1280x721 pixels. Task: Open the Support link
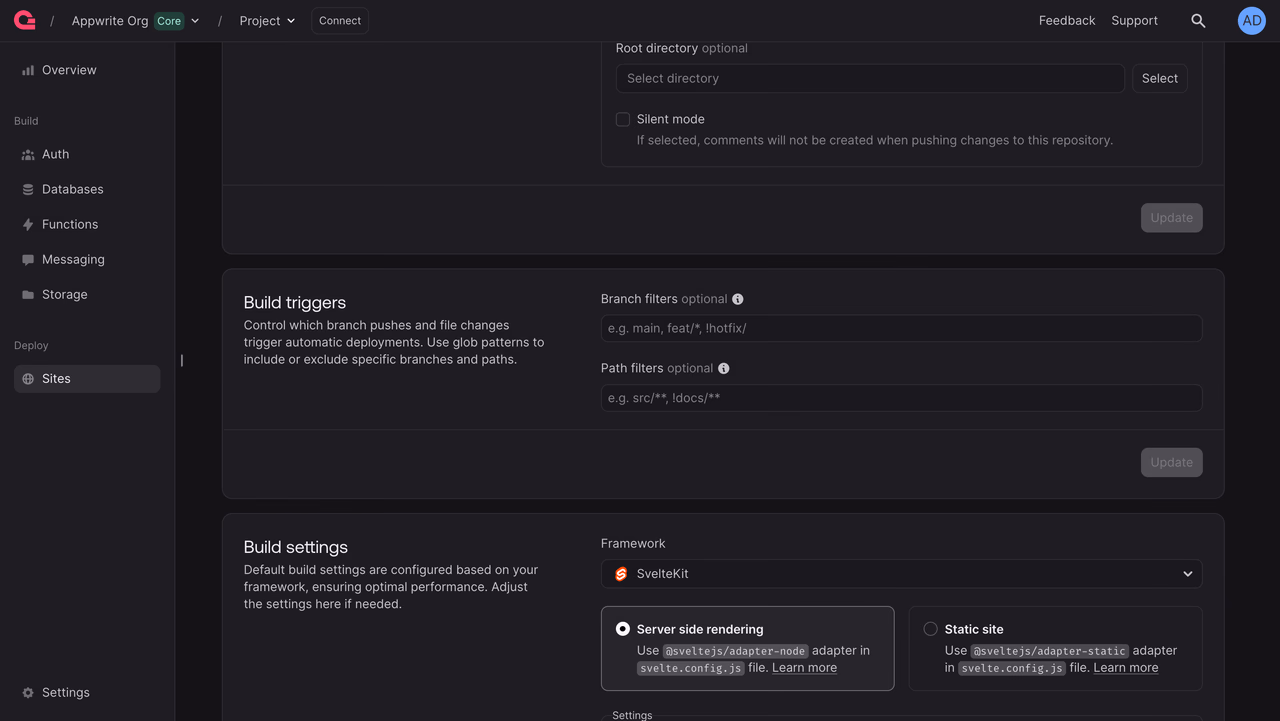tap(1134, 20)
